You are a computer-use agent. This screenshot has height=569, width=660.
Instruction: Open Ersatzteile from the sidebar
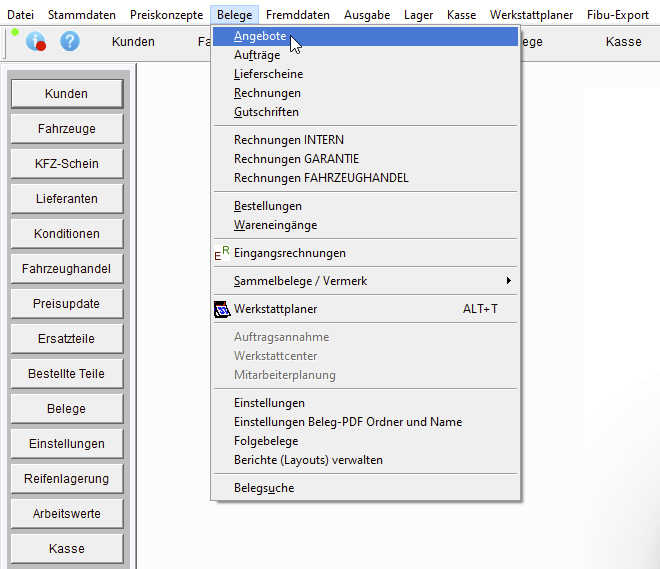tap(67, 338)
